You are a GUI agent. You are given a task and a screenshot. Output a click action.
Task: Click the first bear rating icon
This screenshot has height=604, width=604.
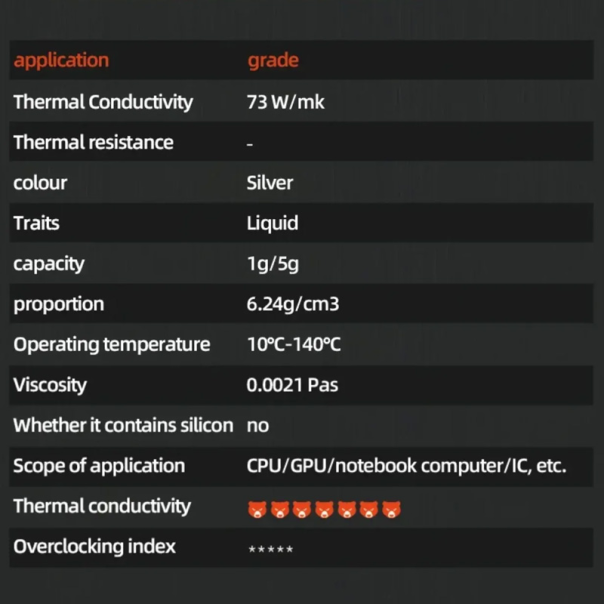(256, 510)
